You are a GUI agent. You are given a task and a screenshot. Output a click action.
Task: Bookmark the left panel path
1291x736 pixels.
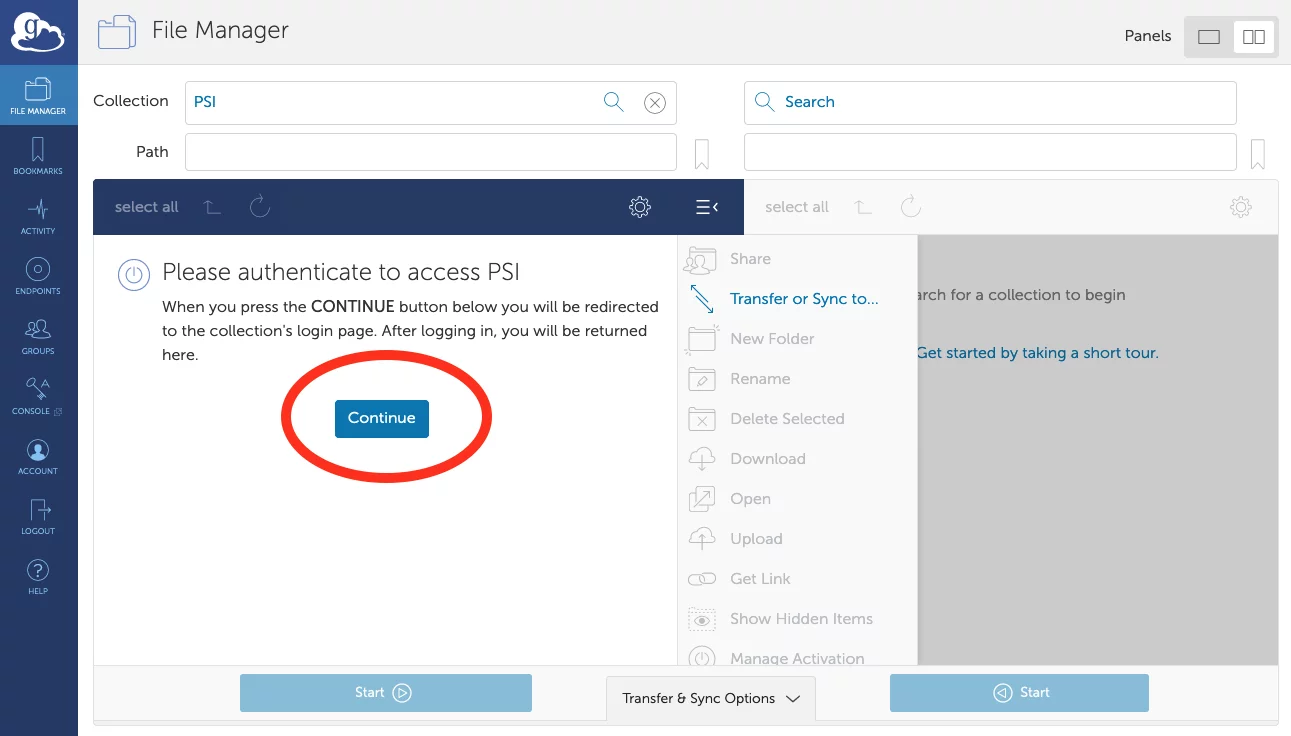coord(702,153)
